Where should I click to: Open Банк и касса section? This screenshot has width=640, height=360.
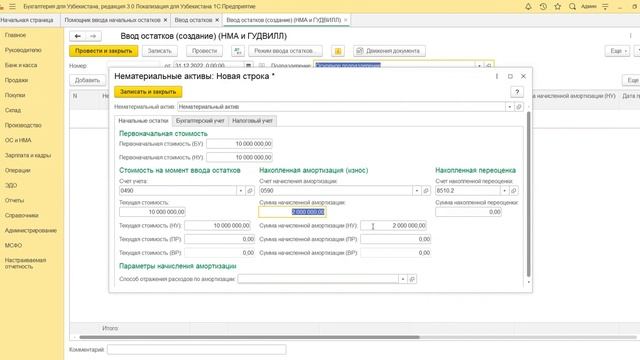point(21,65)
